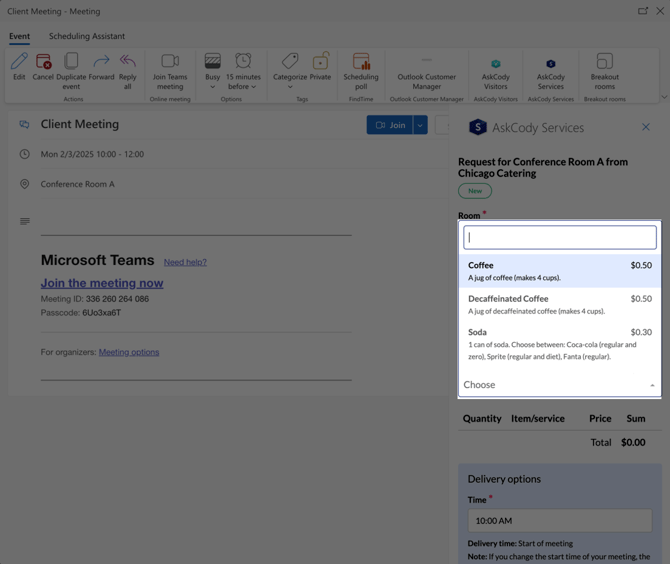
Task: Focus the item search input field
Action: (560, 238)
